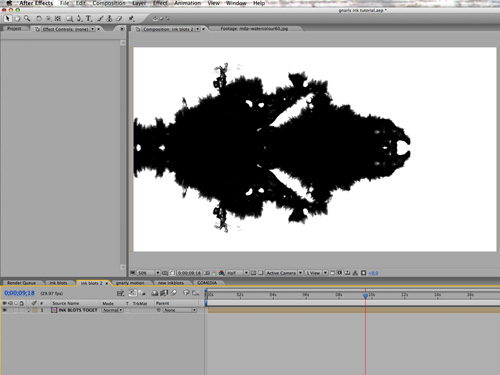This screenshot has width=500, height=375.
Task: Select the Clone Stamp tool
Action: (x=109, y=18)
